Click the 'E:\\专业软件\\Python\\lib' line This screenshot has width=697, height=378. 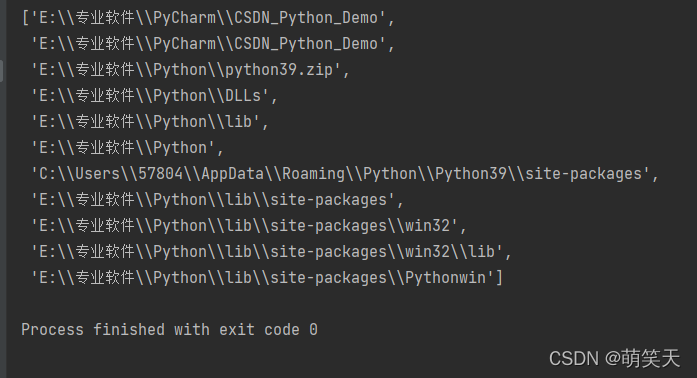coord(149,122)
